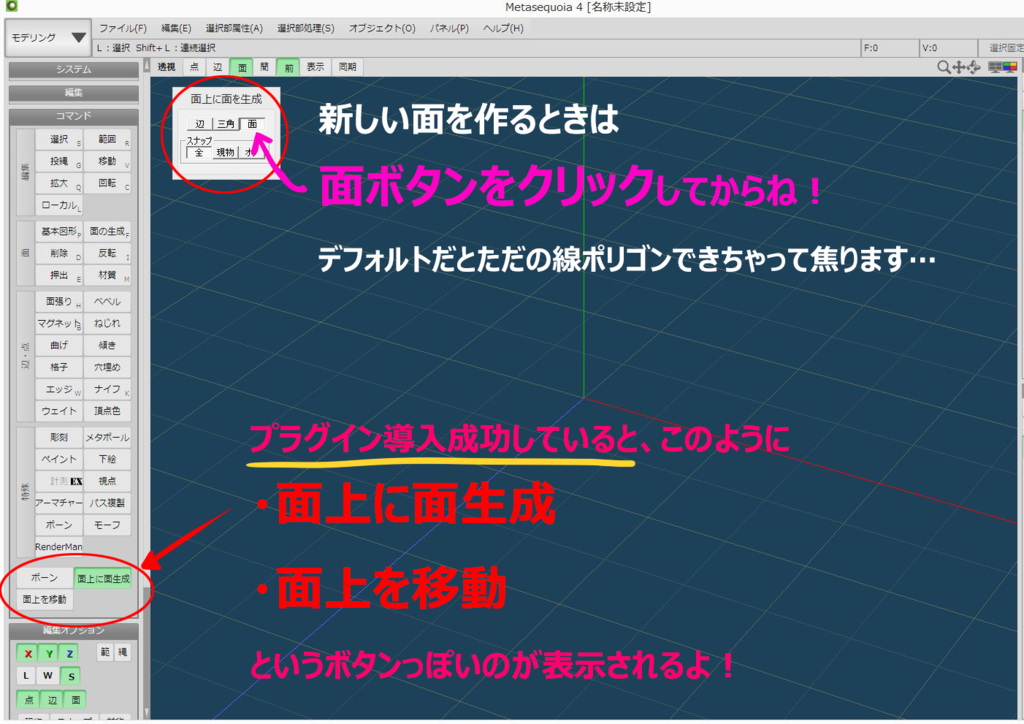Select the RenderMan command

pyautogui.click(x=59, y=547)
